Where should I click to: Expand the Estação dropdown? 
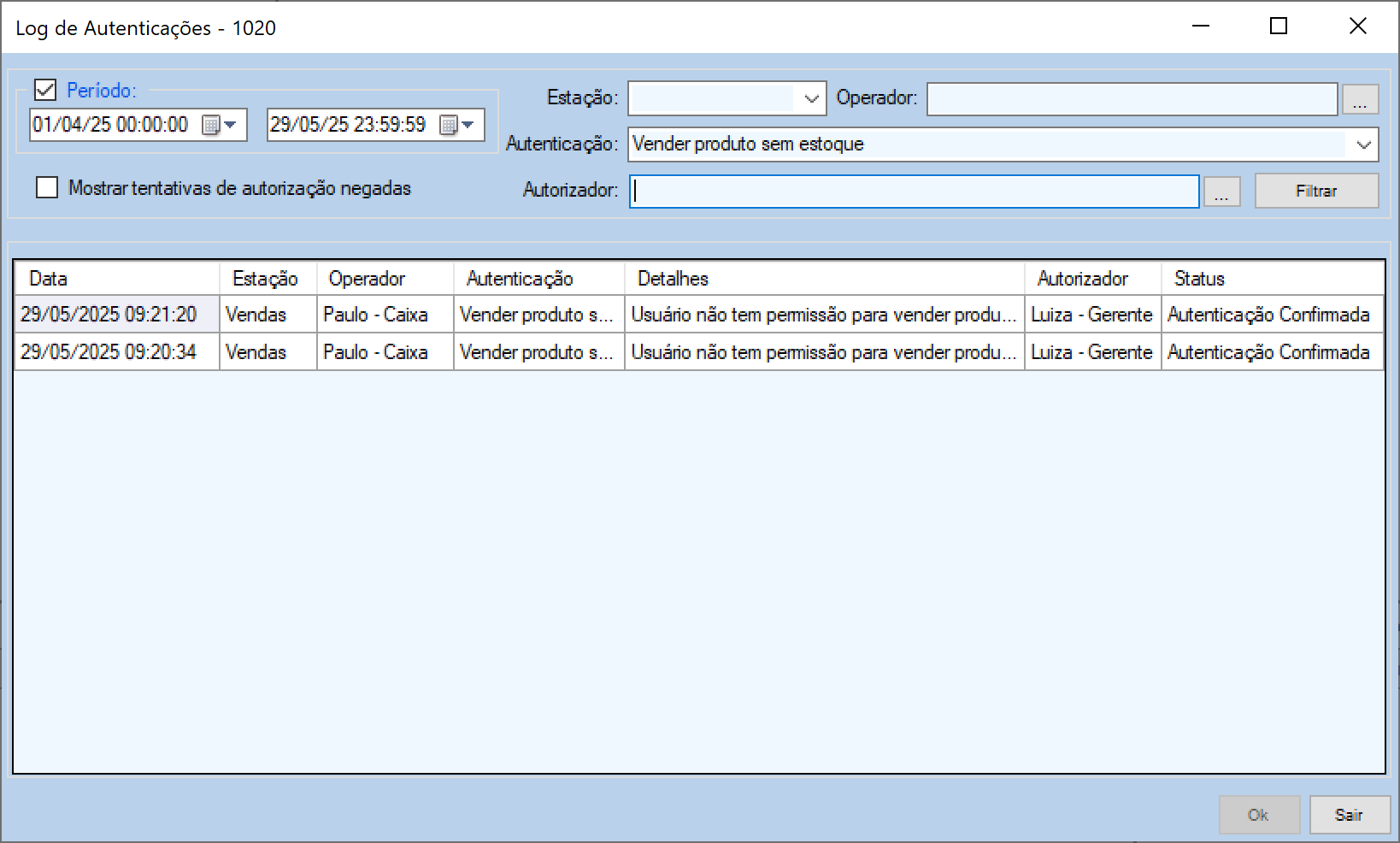pos(811,99)
